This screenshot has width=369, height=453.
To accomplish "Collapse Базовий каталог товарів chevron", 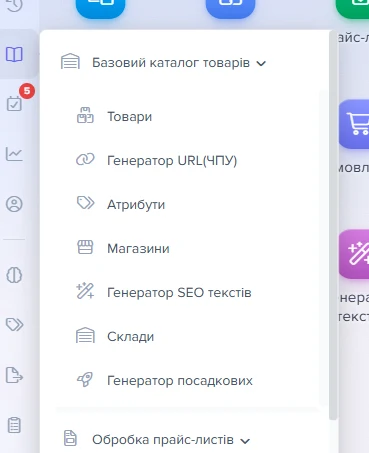I will coord(261,63).
